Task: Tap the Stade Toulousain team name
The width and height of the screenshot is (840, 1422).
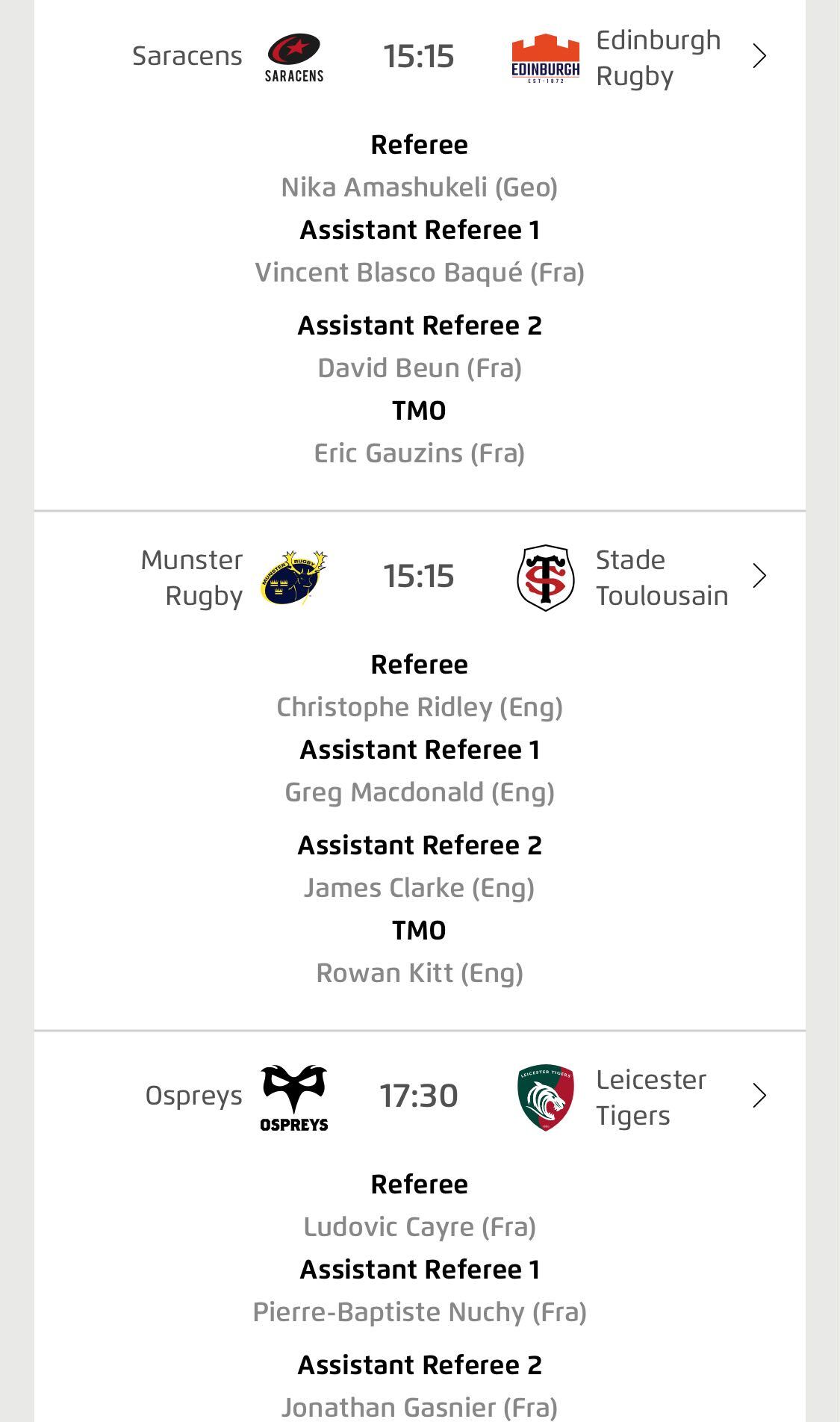Action: click(662, 577)
